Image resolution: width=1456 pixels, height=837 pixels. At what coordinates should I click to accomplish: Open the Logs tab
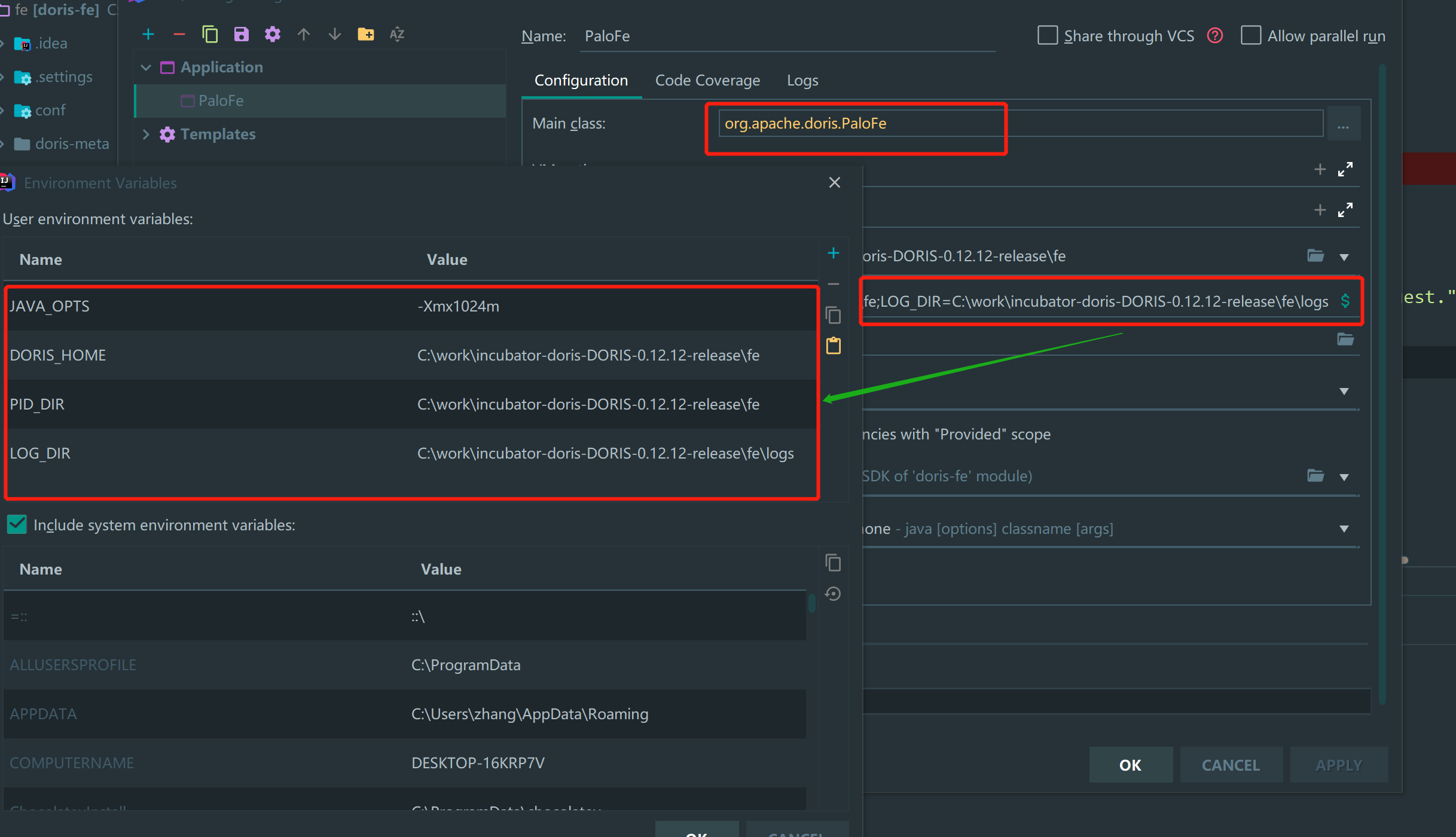pos(802,80)
